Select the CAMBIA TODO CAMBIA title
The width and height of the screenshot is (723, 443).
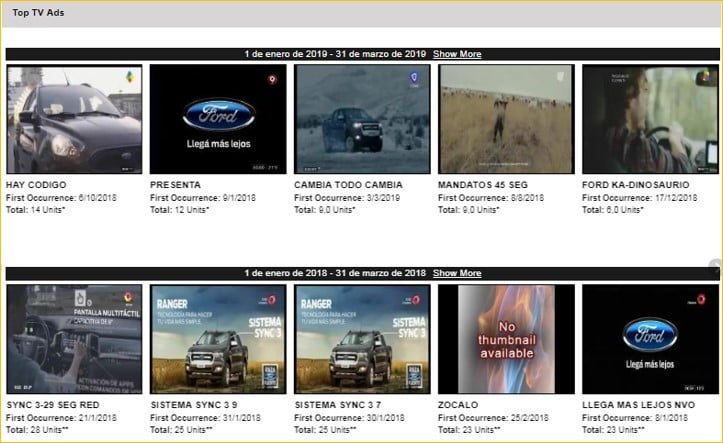[x=348, y=185]
